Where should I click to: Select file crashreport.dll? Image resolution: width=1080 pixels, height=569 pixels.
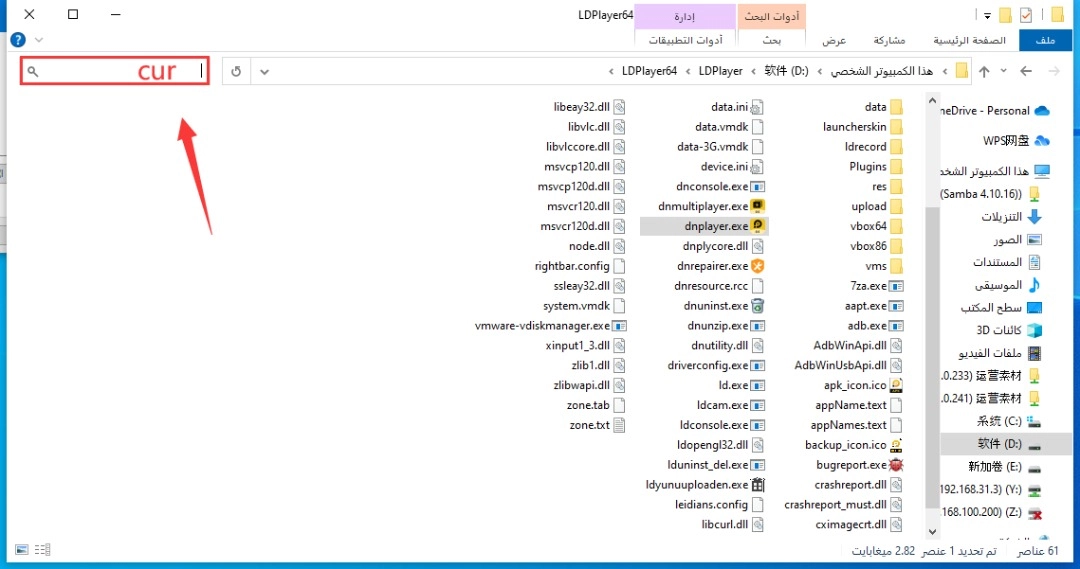click(x=858, y=485)
